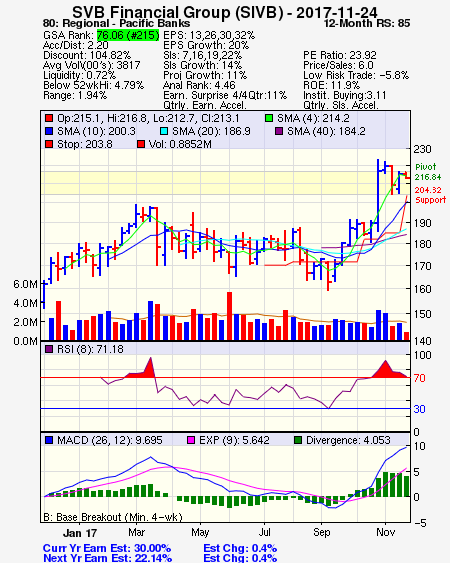Click the purple SMA (40) legend swatch

tap(279, 131)
